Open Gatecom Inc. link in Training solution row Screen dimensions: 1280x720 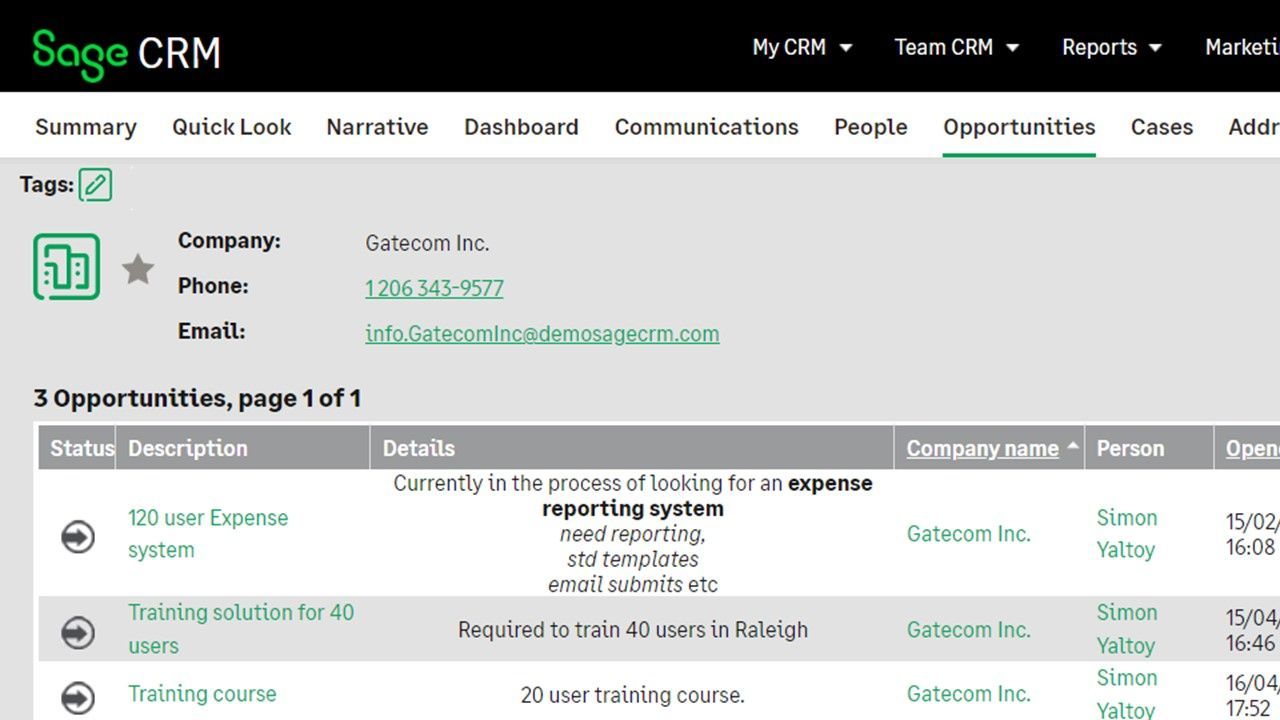click(x=968, y=630)
